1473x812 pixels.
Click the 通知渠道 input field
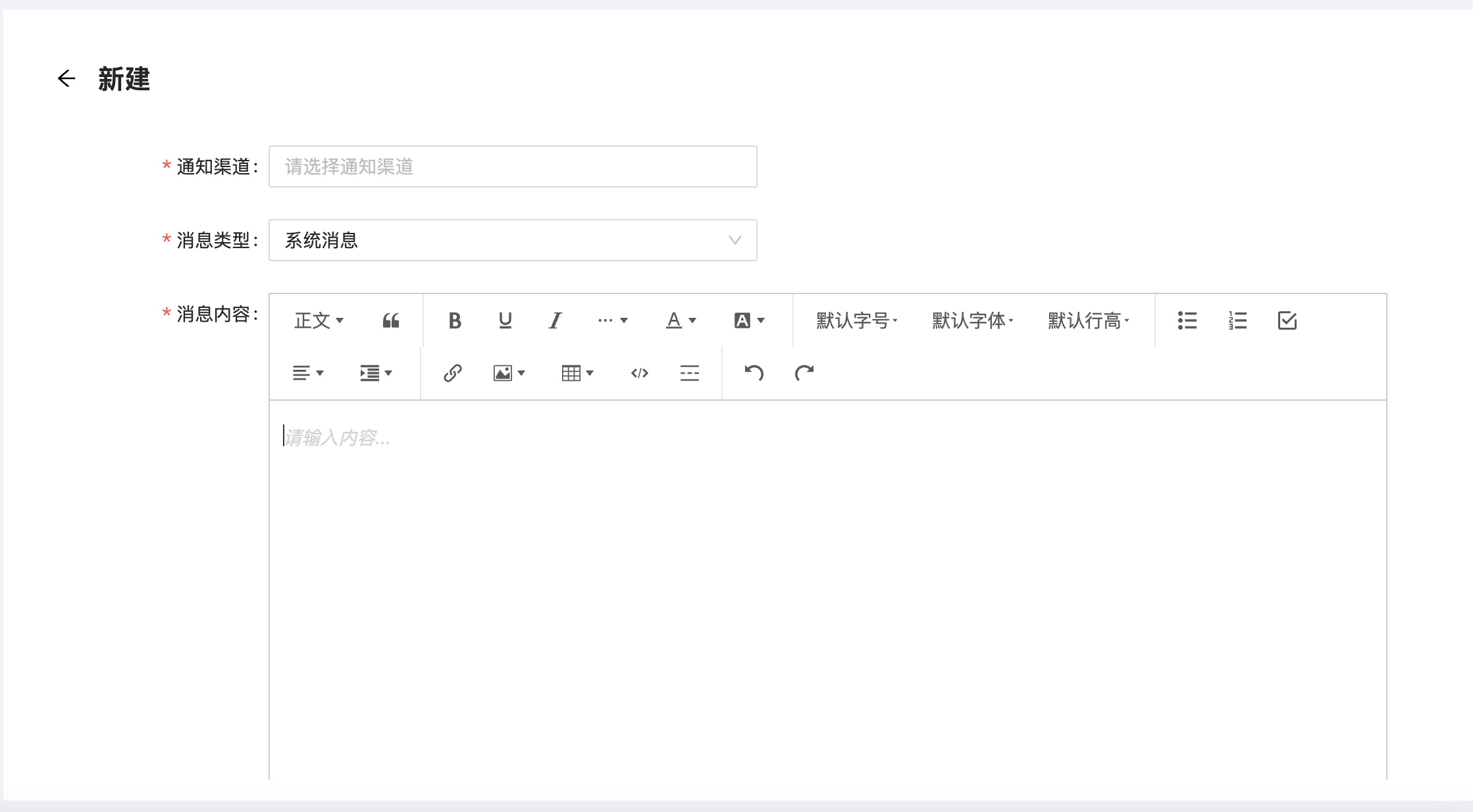pyautogui.click(x=513, y=166)
